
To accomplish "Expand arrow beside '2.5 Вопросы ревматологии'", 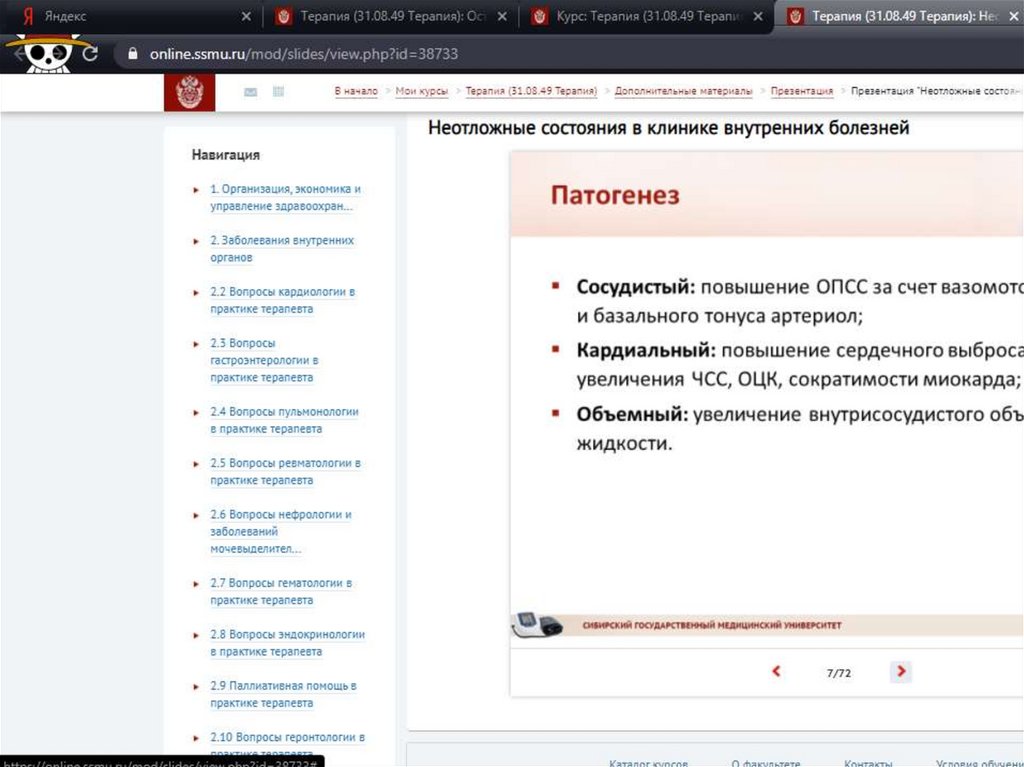I will tap(196, 464).
